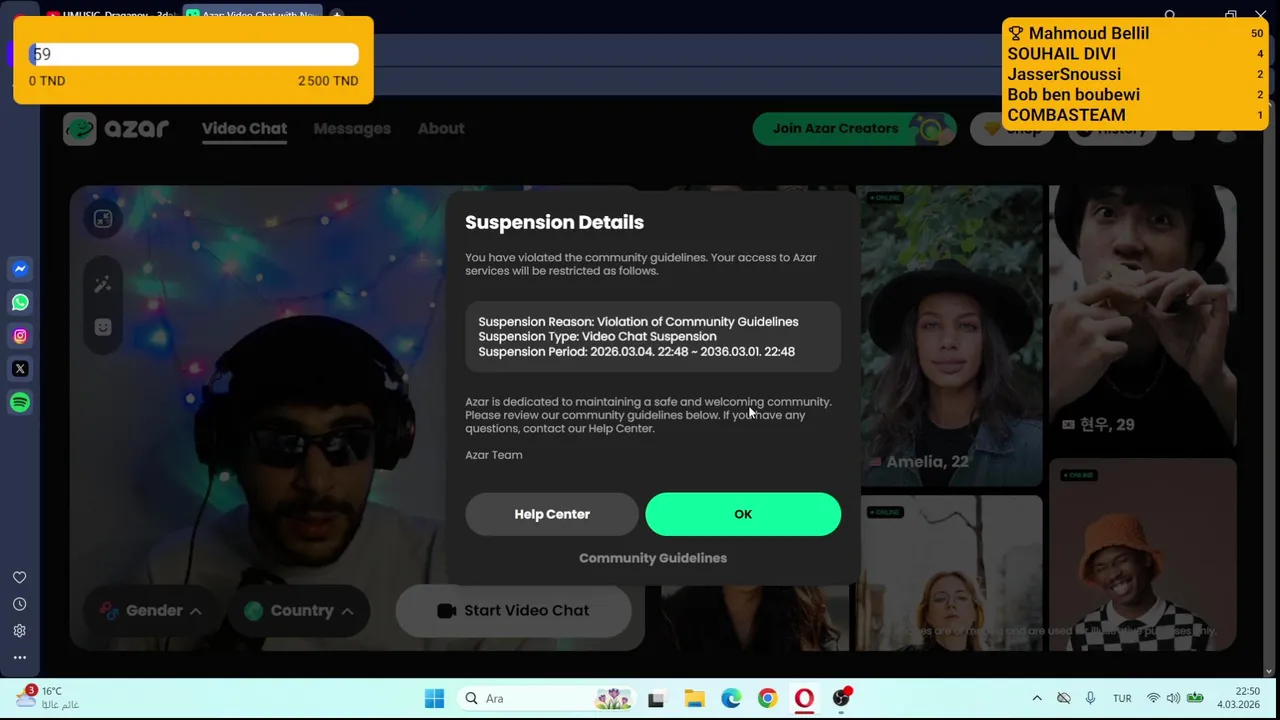1280x720 pixels.
Task: Select the Azar Video Chat browser tab
Action: [252, 15]
